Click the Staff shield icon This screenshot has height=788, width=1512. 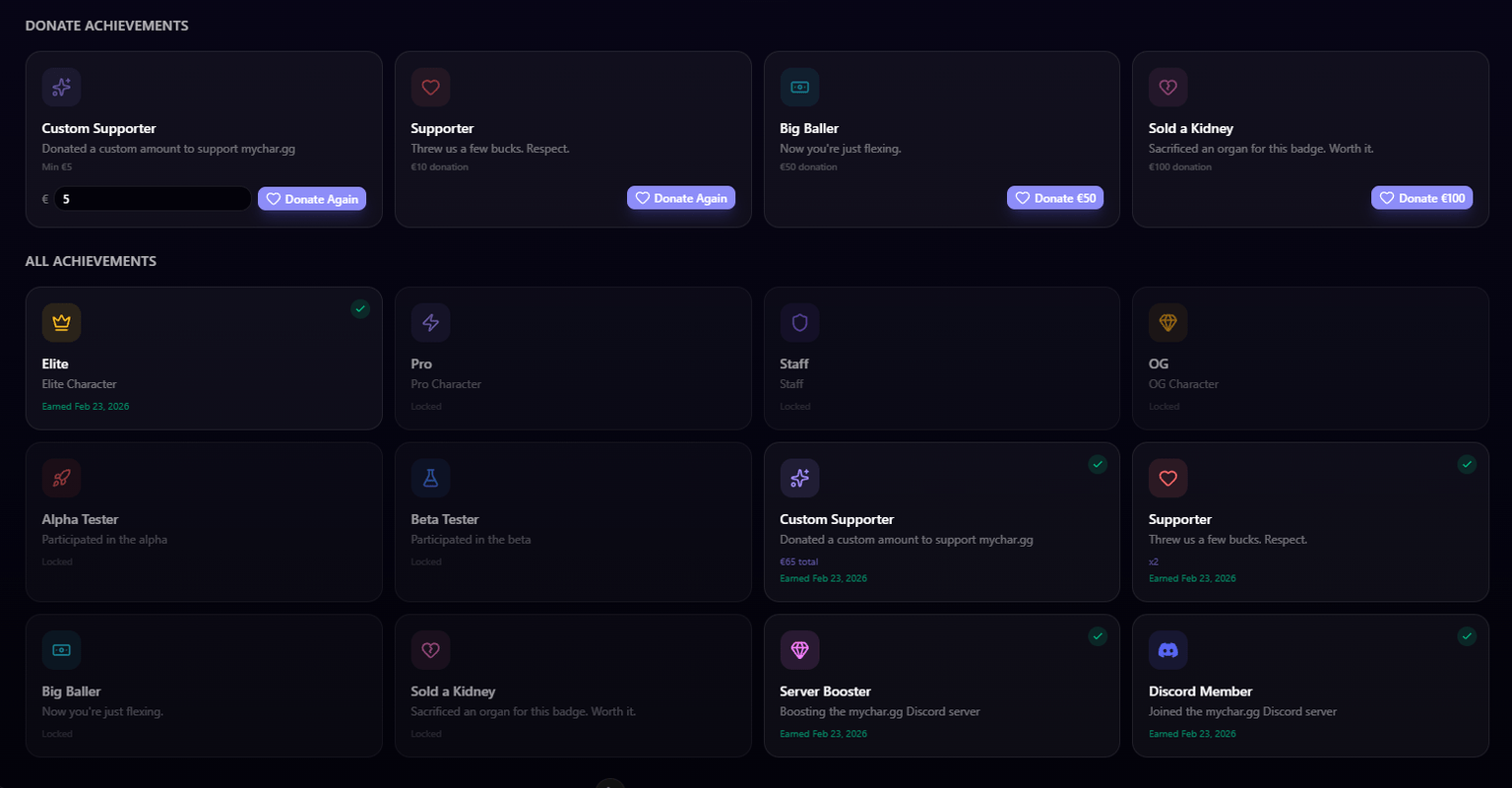(x=799, y=322)
